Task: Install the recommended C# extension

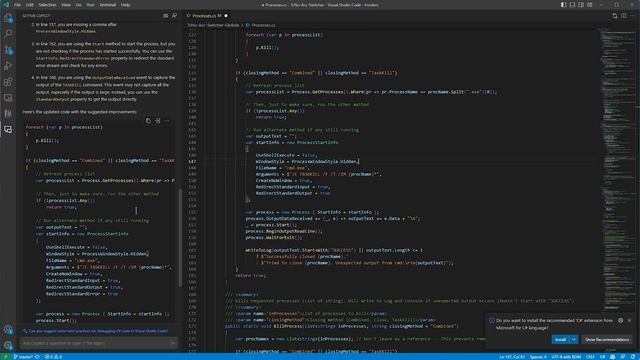Action: [x=560, y=340]
